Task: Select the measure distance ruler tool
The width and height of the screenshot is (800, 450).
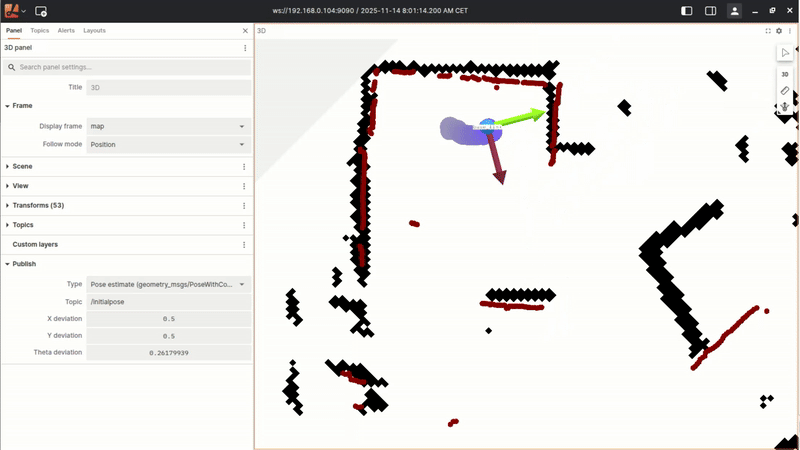Action: tap(785, 90)
